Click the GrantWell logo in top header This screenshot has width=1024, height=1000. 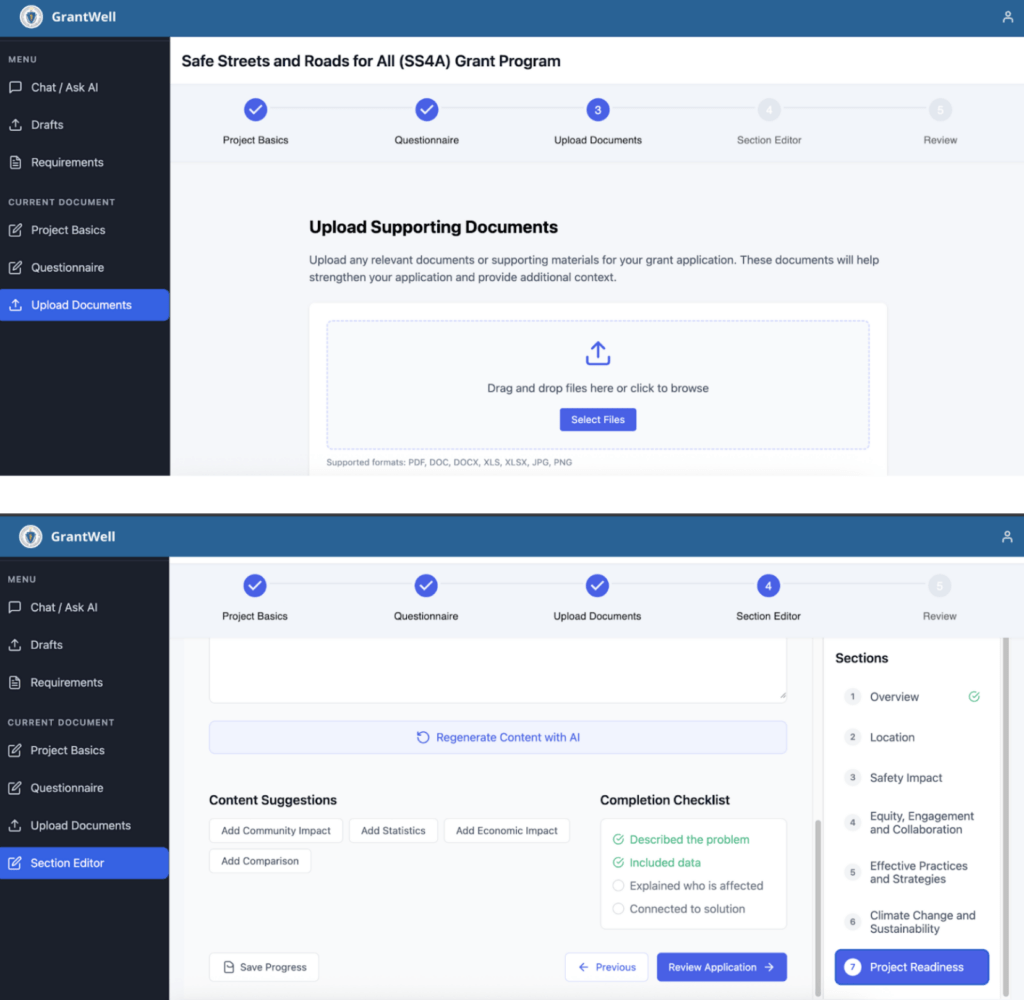[x=31, y=17]
